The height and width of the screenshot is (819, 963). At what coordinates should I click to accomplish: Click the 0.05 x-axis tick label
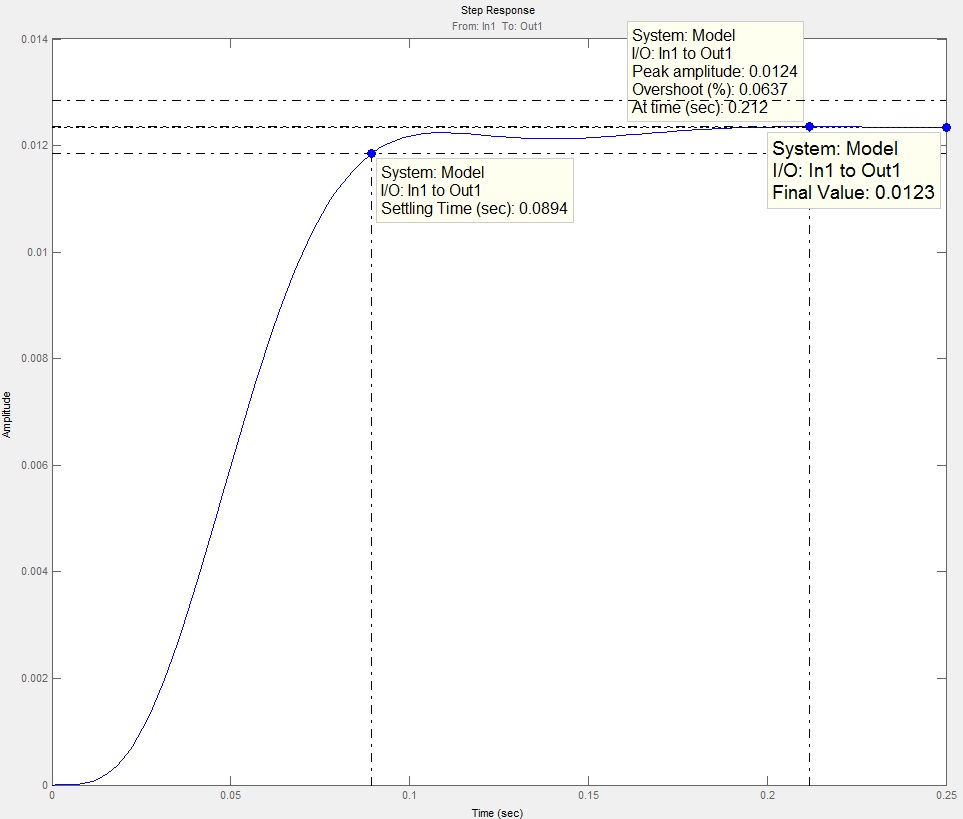coord(230,796)
